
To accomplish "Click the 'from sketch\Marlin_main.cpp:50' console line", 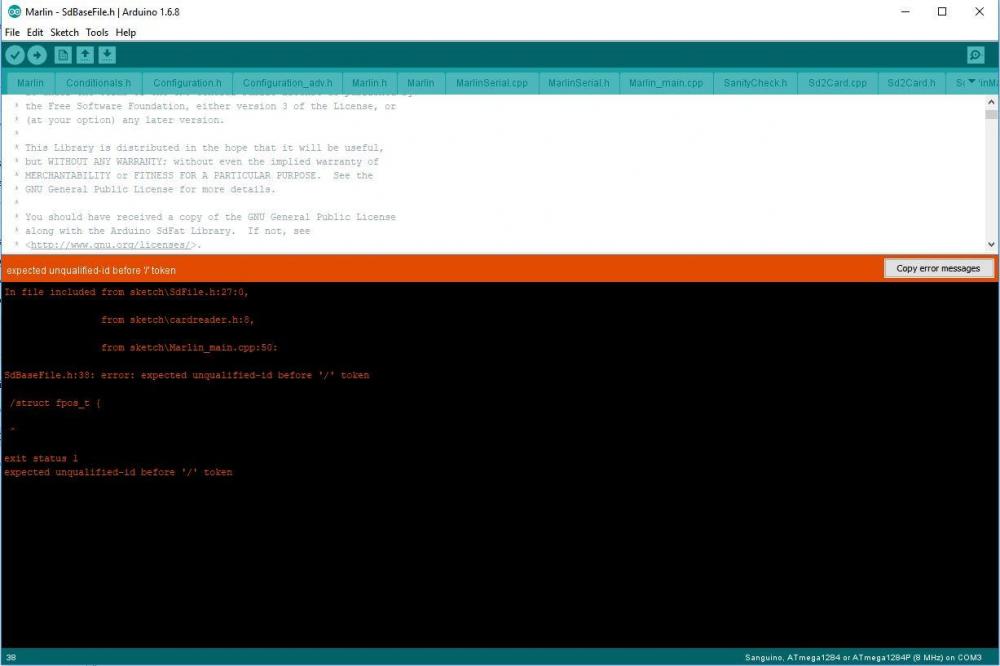I will click(x=189, y=348).
